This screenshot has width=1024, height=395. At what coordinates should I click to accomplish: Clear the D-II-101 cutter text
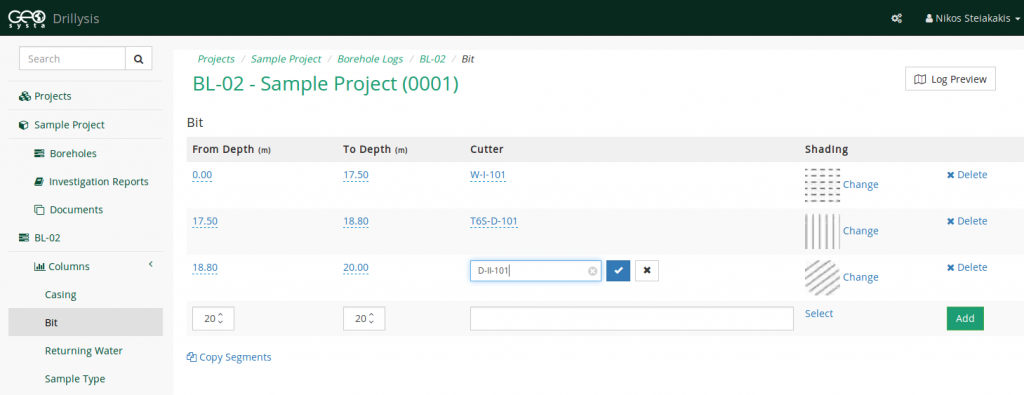[x=592, y=271]
